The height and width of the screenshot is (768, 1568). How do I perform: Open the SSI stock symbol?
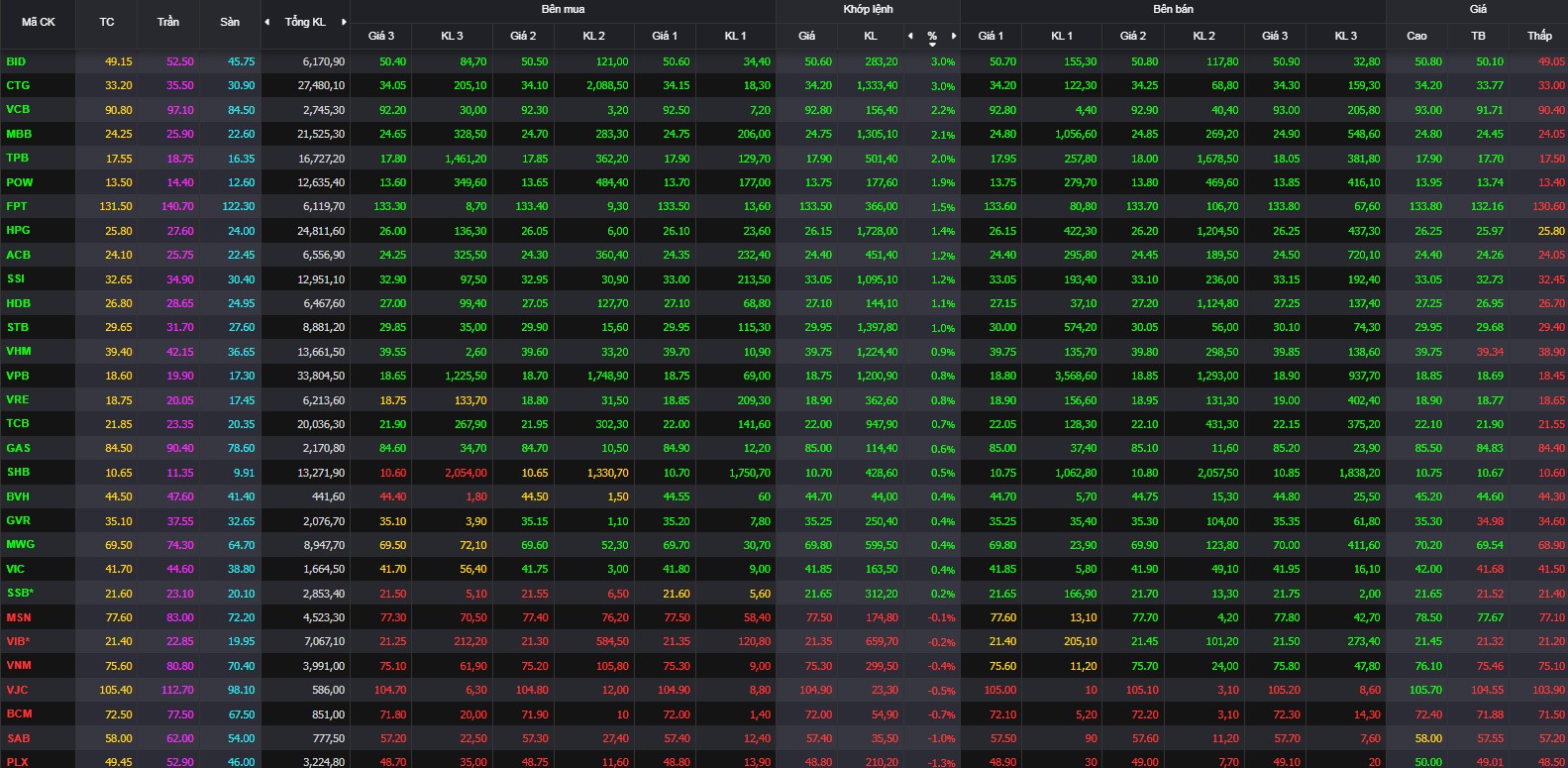pos(16,278)
